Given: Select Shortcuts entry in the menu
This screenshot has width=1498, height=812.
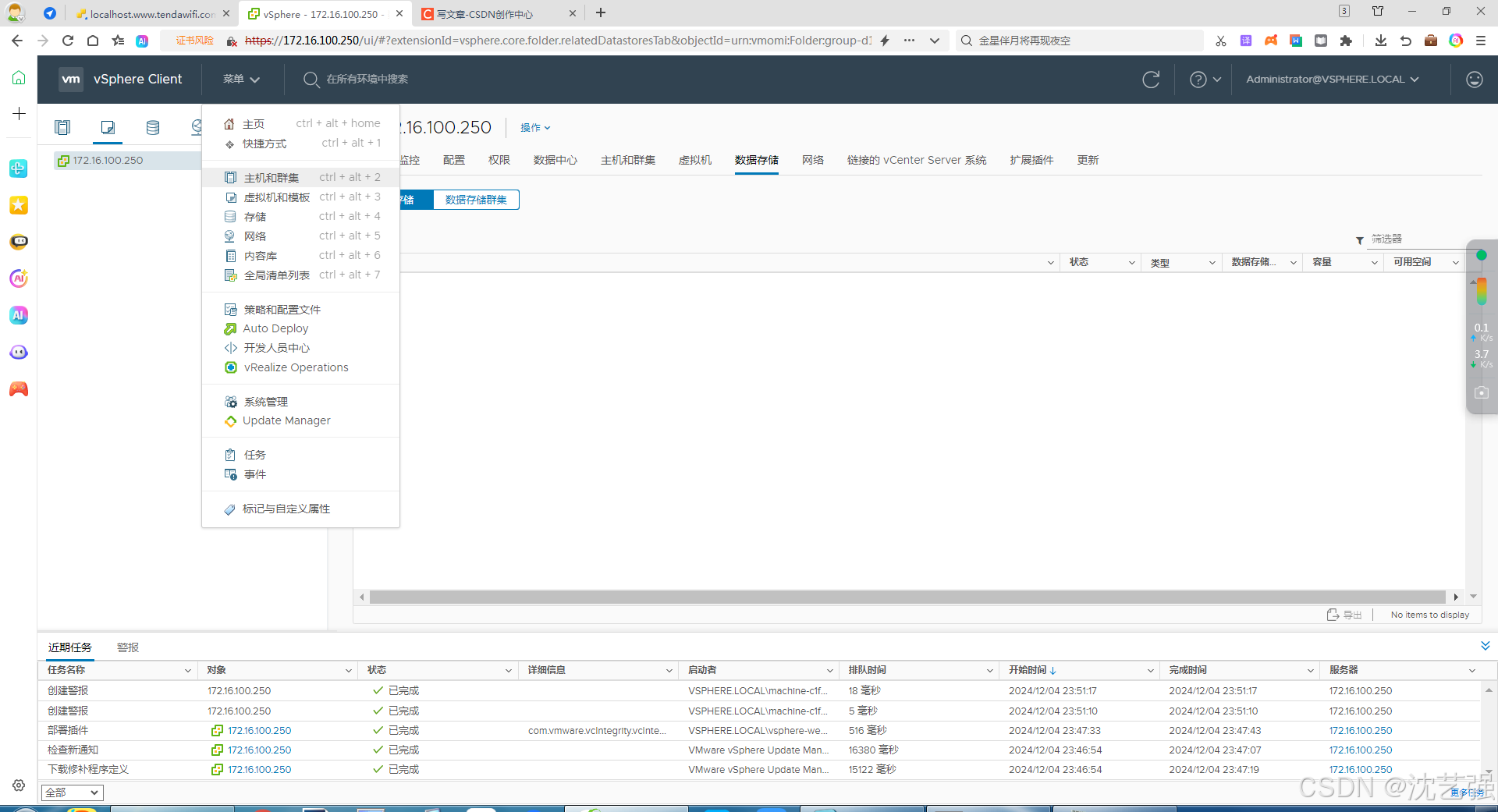Looking at the screenshot, I should [300, 144].
